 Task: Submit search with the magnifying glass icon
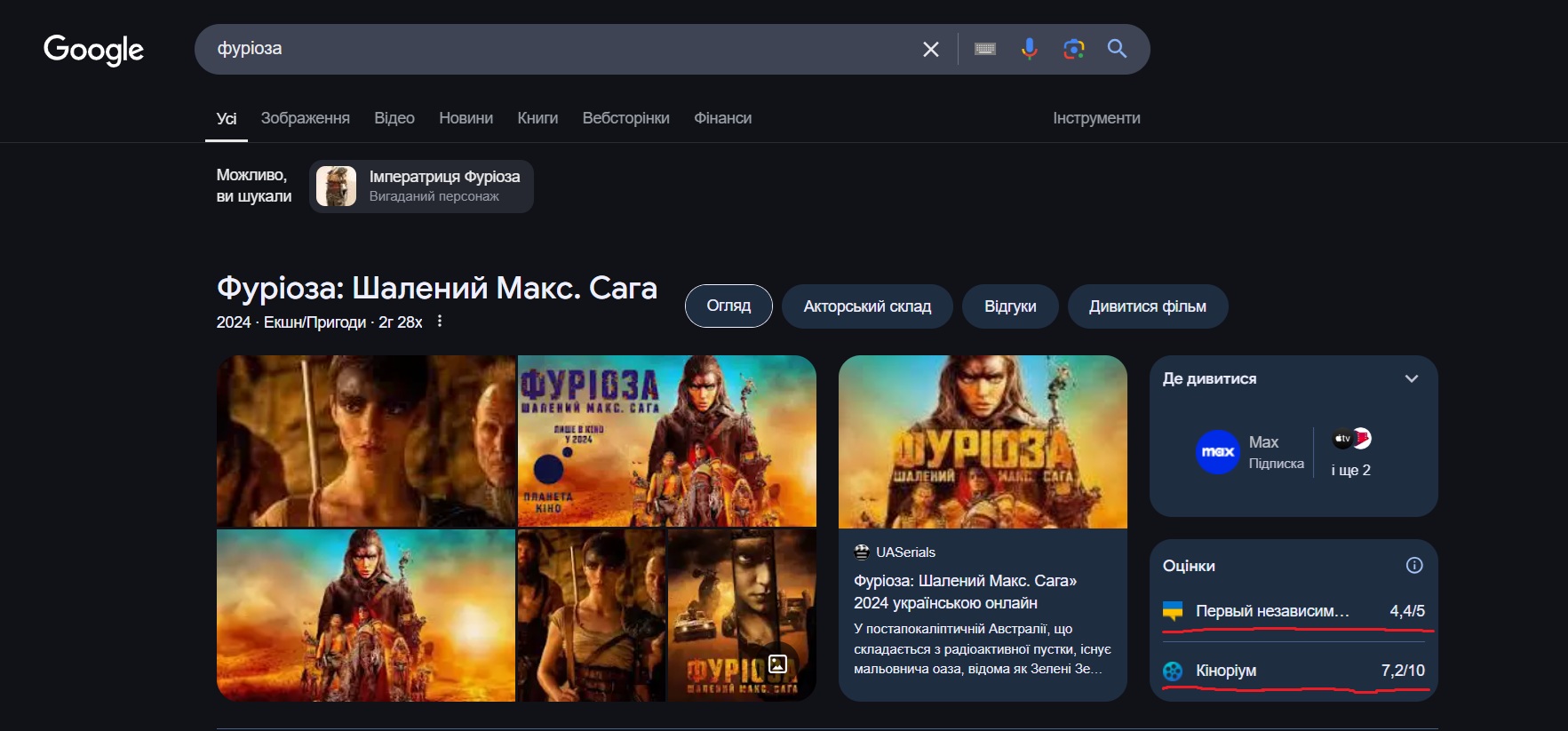1117,49
